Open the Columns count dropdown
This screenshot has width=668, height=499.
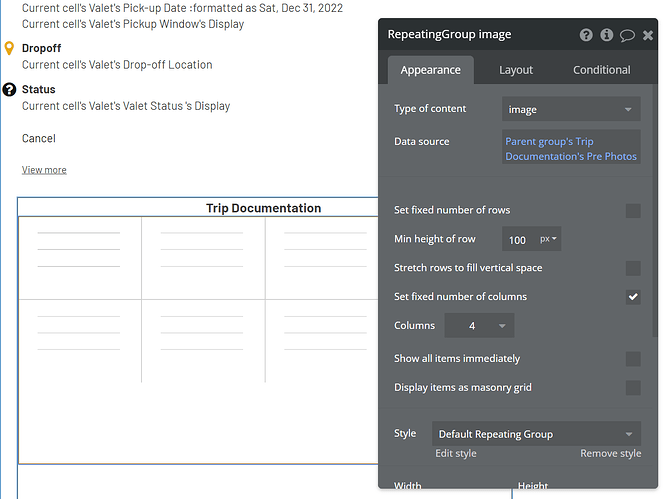479,326
